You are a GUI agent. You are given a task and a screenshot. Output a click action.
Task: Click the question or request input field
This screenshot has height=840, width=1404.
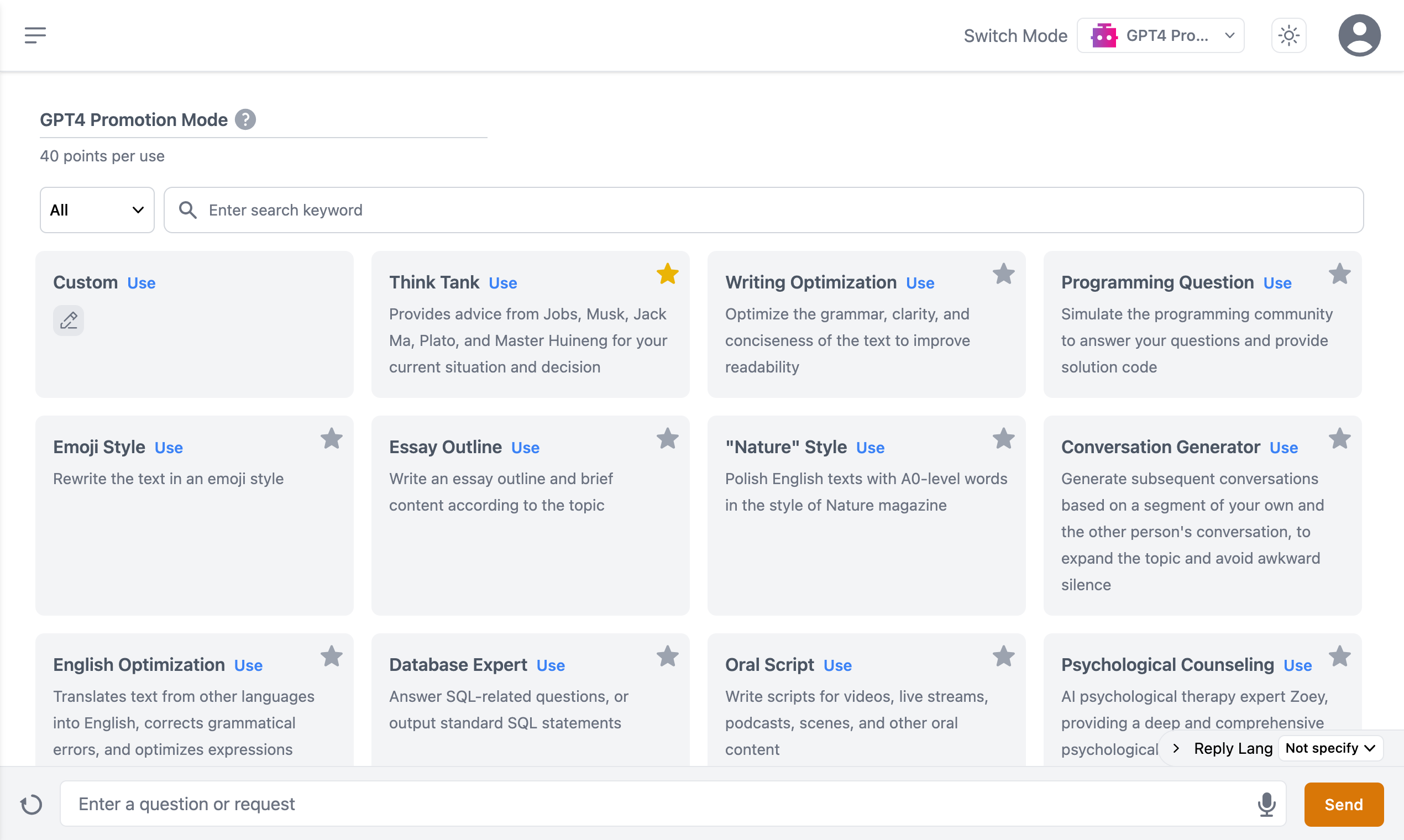coord(657,804)
